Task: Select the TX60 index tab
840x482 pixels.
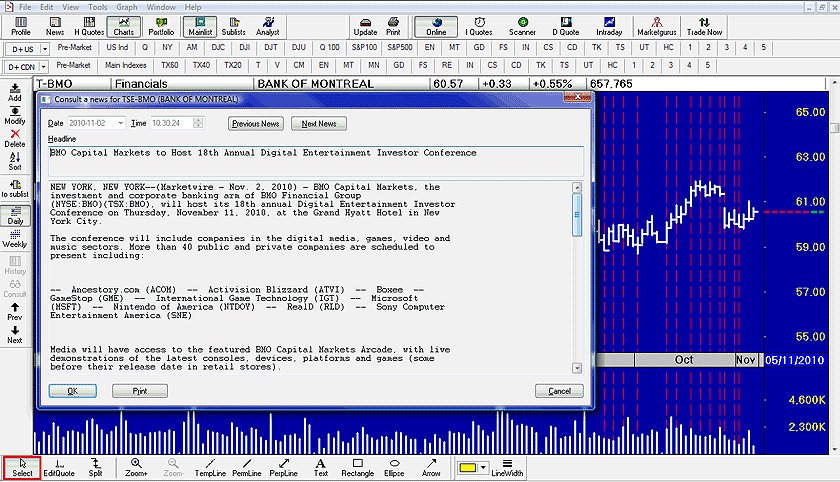Action: point(170,65)
